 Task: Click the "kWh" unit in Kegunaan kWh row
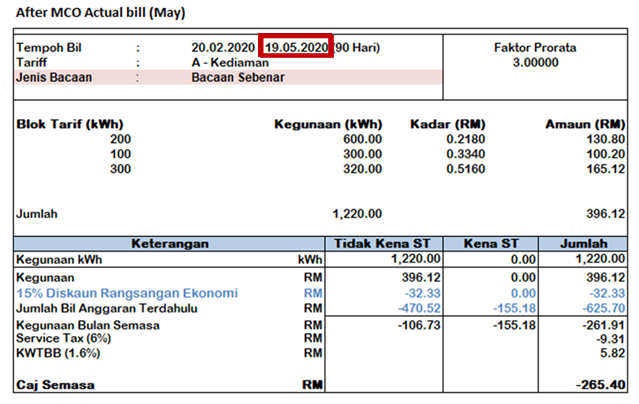tap(310, 260)
